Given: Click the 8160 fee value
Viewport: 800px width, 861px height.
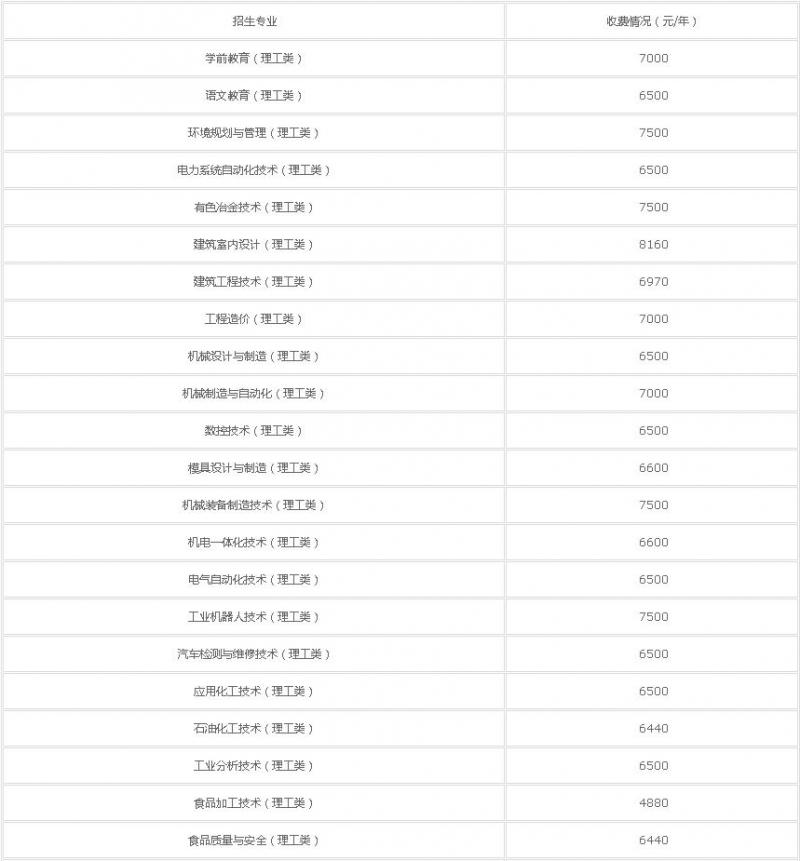Looking at the screenshot, I should pyautogui.click(x=653, y=244).
